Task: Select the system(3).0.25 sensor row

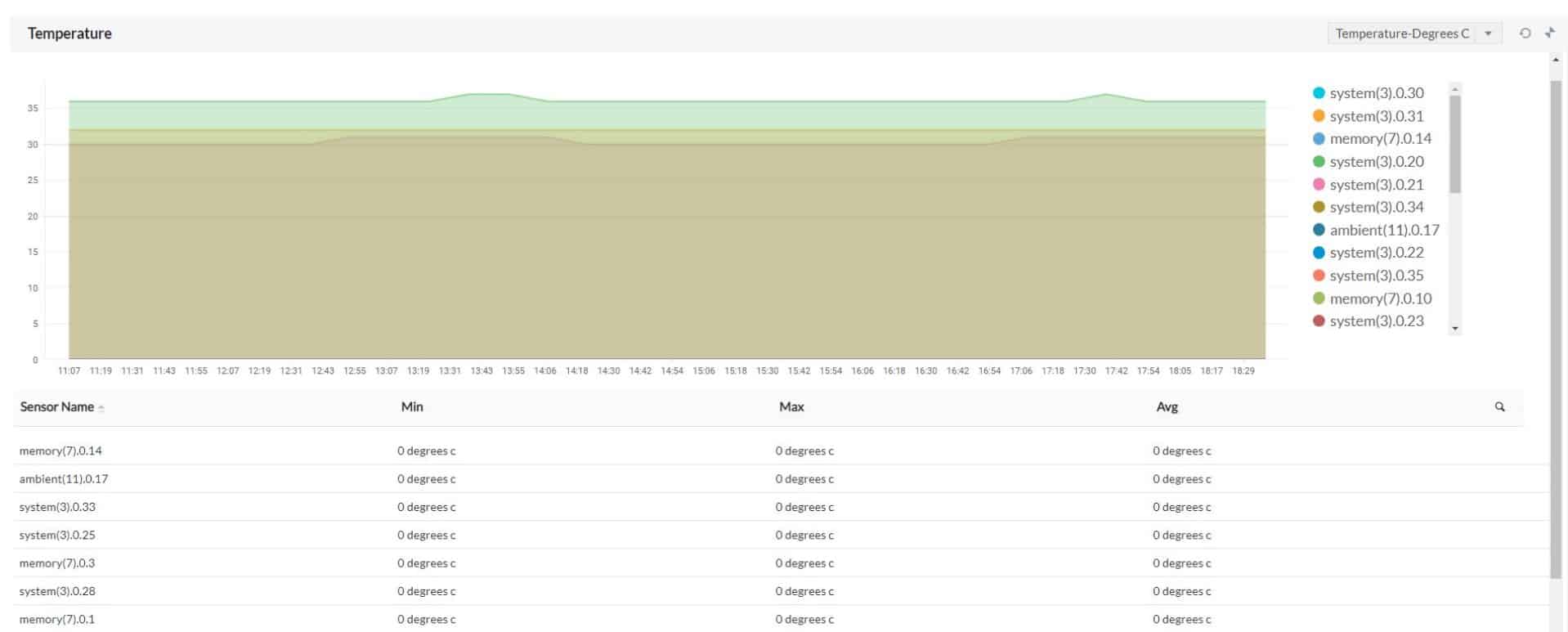Action: pyautogui.click(x=781, y=535)
